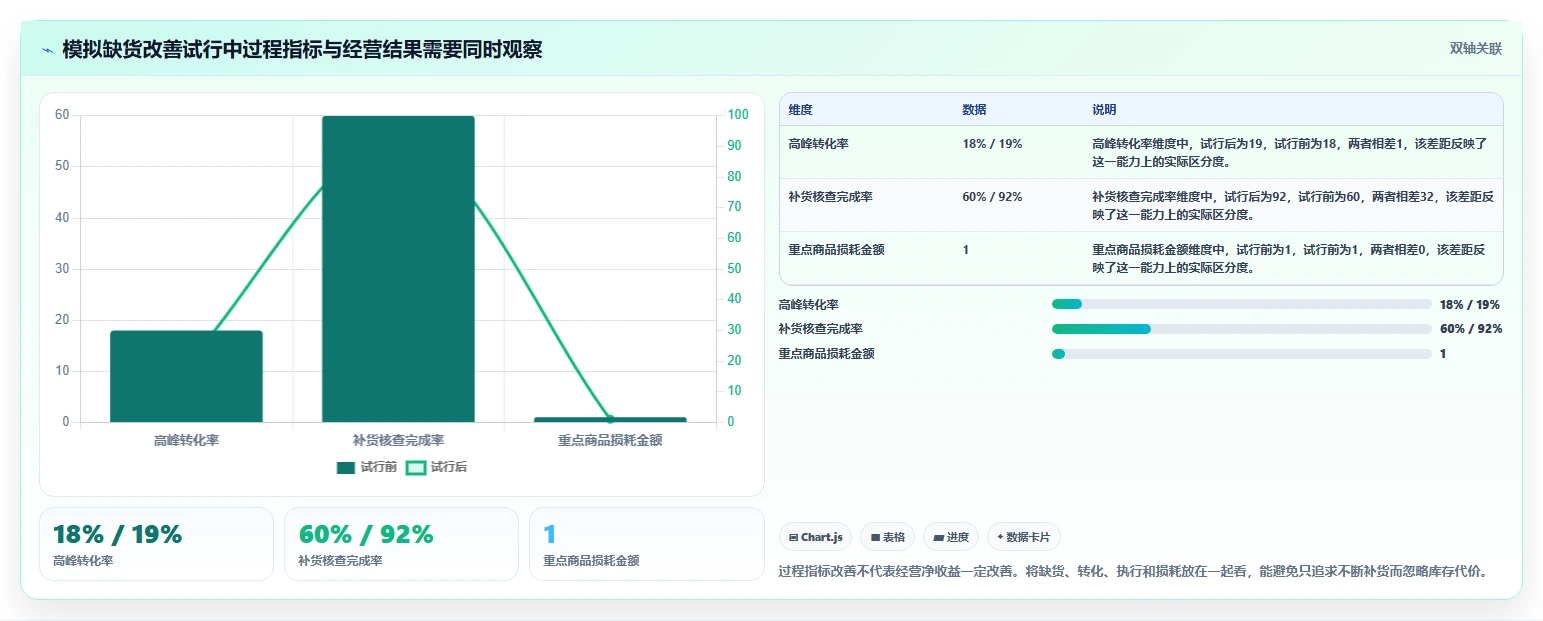Click the 进度 tag chip
Screen dimensions: 1543x621
951,537
